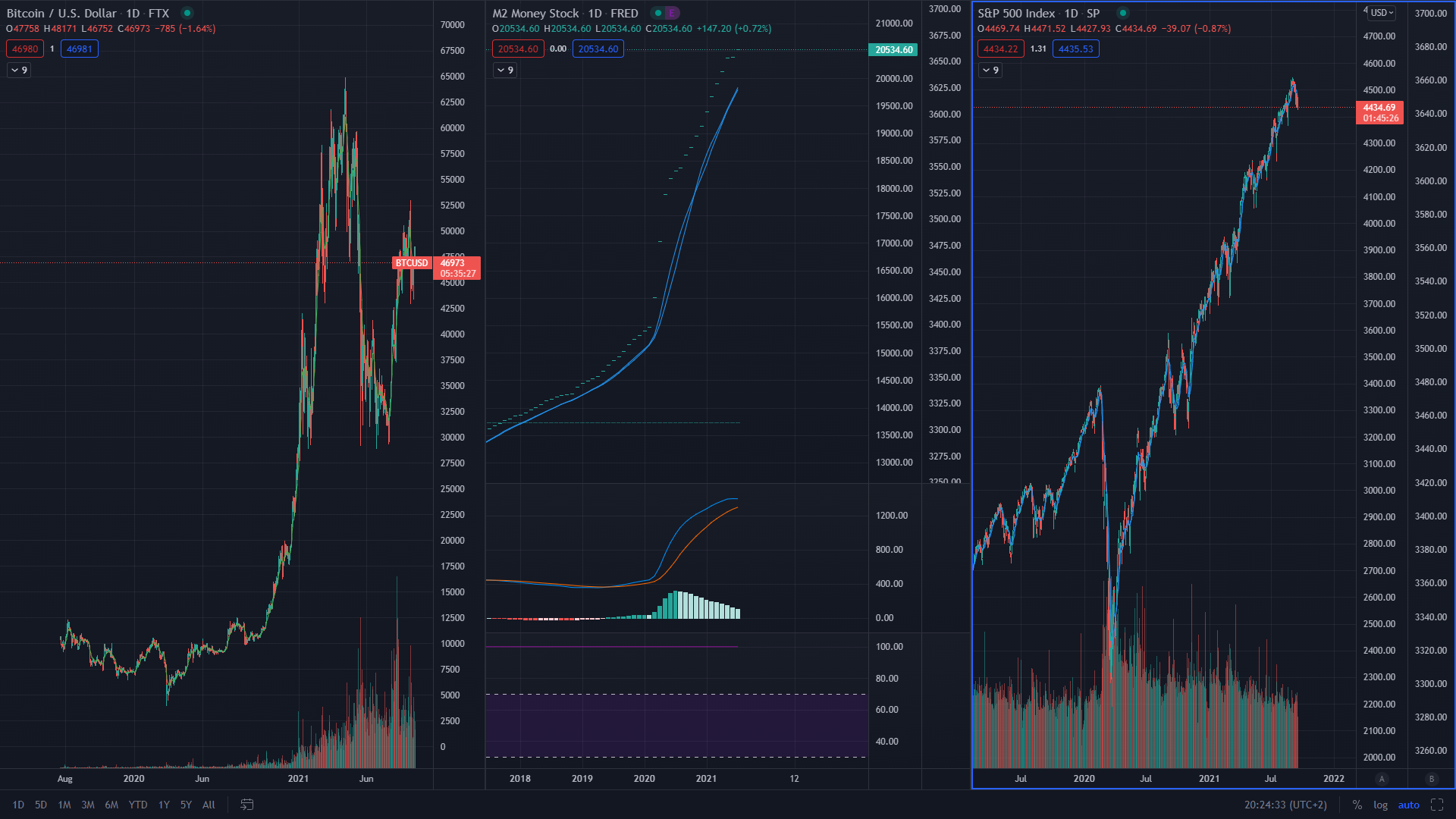Viewport: 1456px width, 819px height.
Task: Click the Bitcoin chart market status dot
Action: click(187, 13)
